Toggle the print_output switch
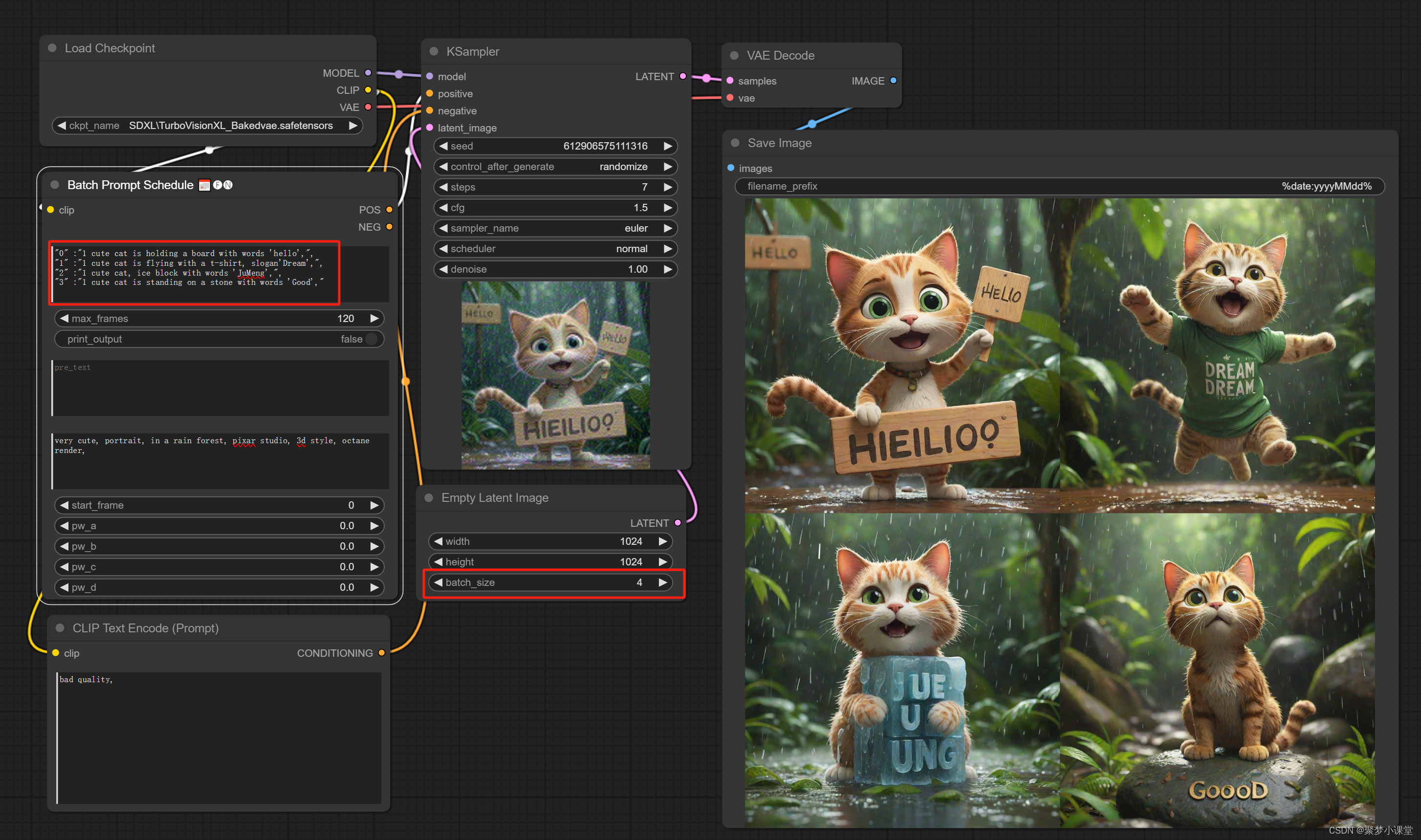 [x=372, y=339]
